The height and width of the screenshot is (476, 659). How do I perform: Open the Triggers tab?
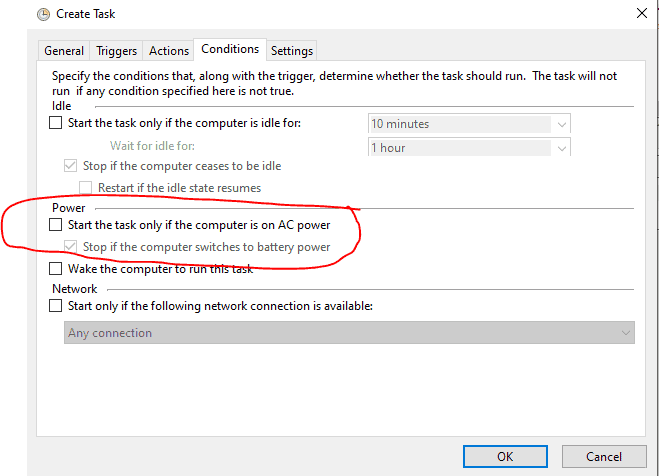click(x=116, y=51)
